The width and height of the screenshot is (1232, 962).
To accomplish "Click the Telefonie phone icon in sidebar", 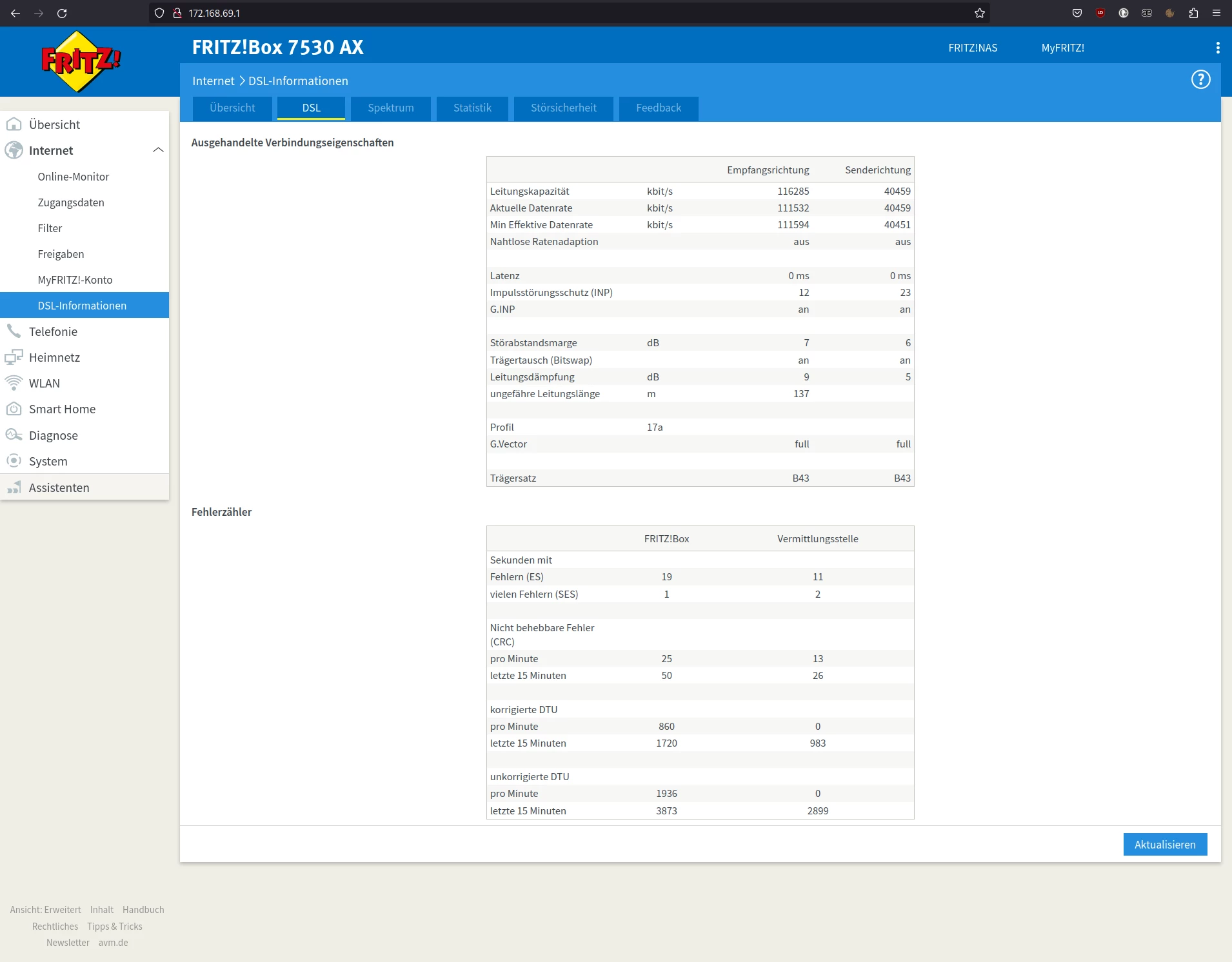I will [x=14, y=331].
